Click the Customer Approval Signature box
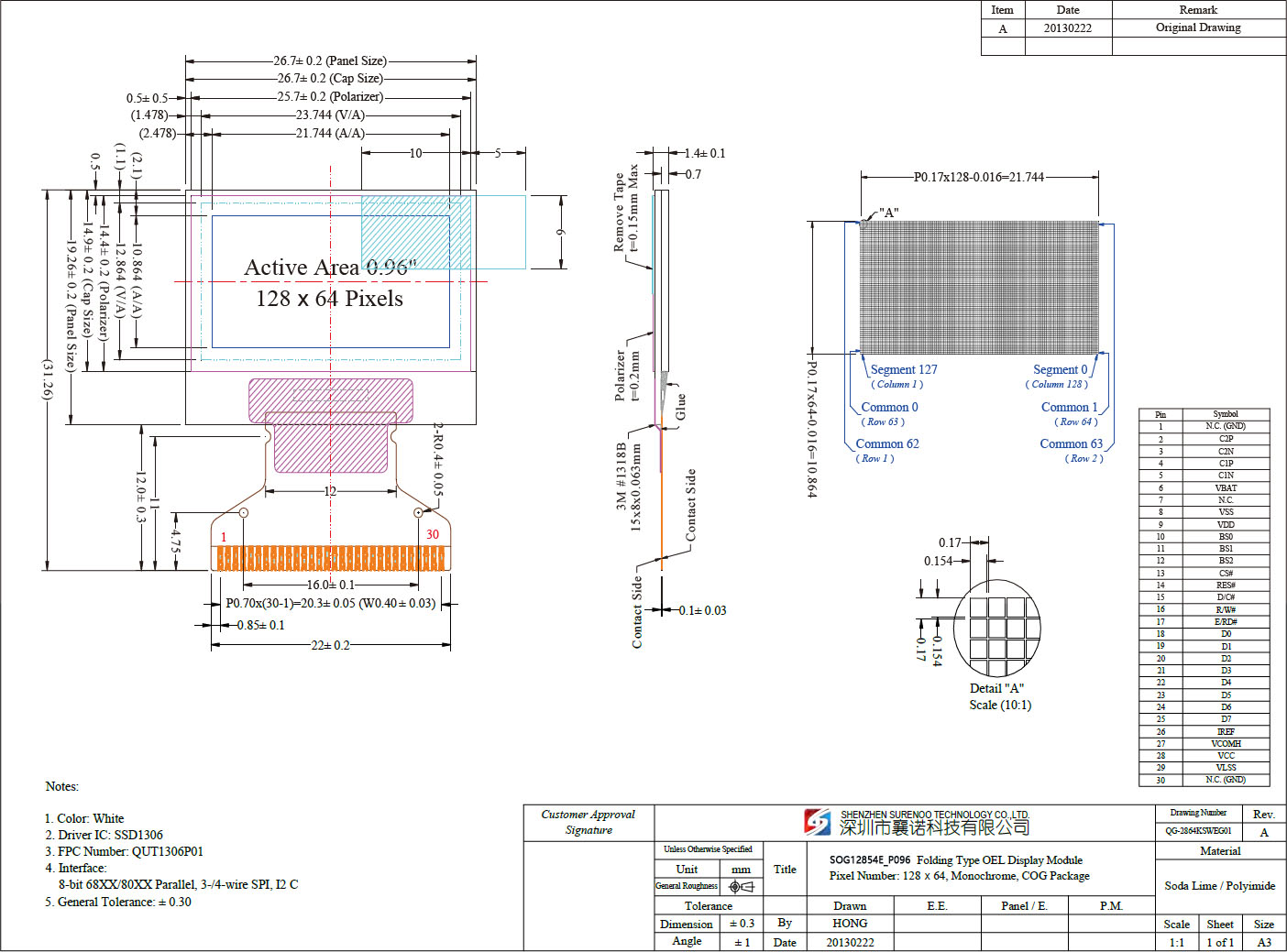The image size is (1287, 952). (x=588, y=822)
